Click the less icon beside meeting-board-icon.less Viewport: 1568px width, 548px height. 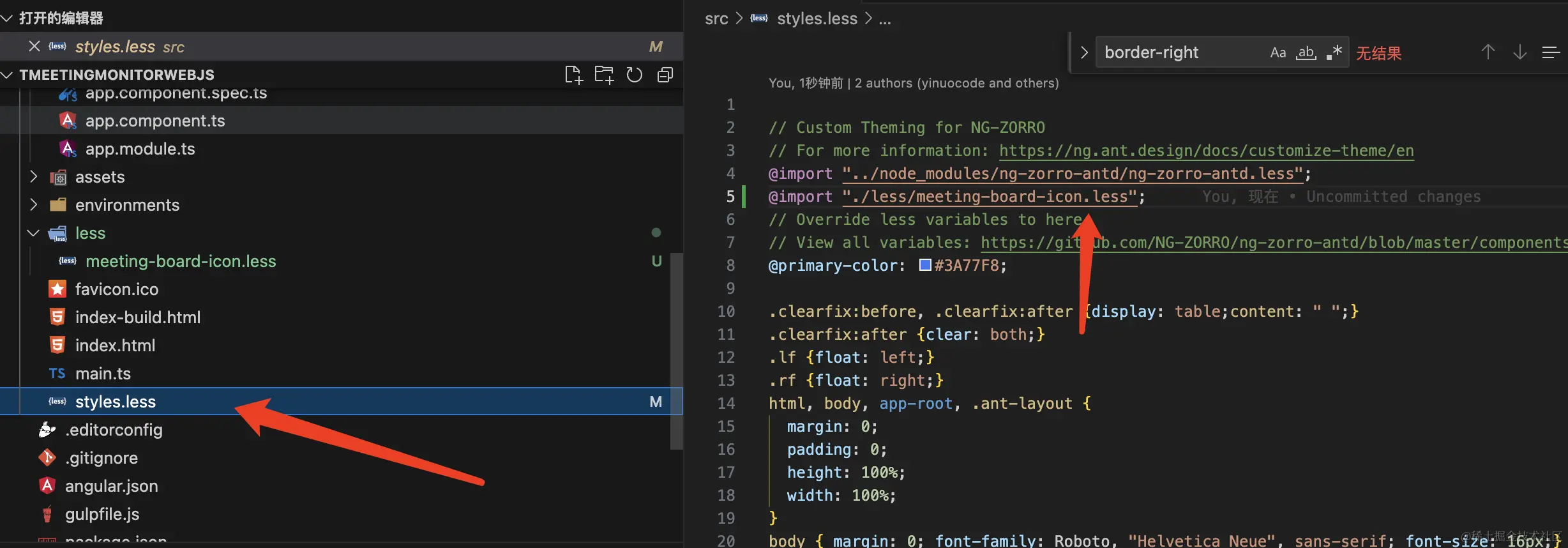click(68, 261)
